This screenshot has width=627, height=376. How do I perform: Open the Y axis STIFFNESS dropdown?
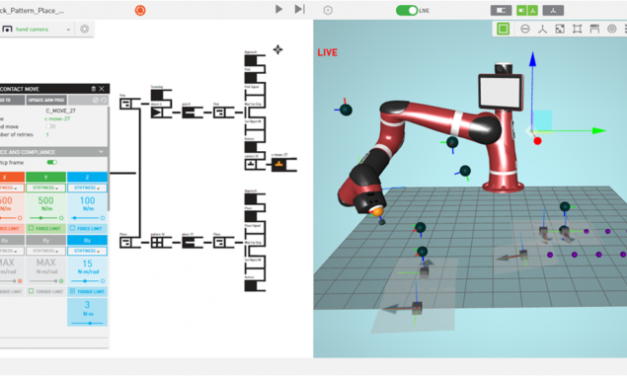pyautogui.click(x=46, y=188)
